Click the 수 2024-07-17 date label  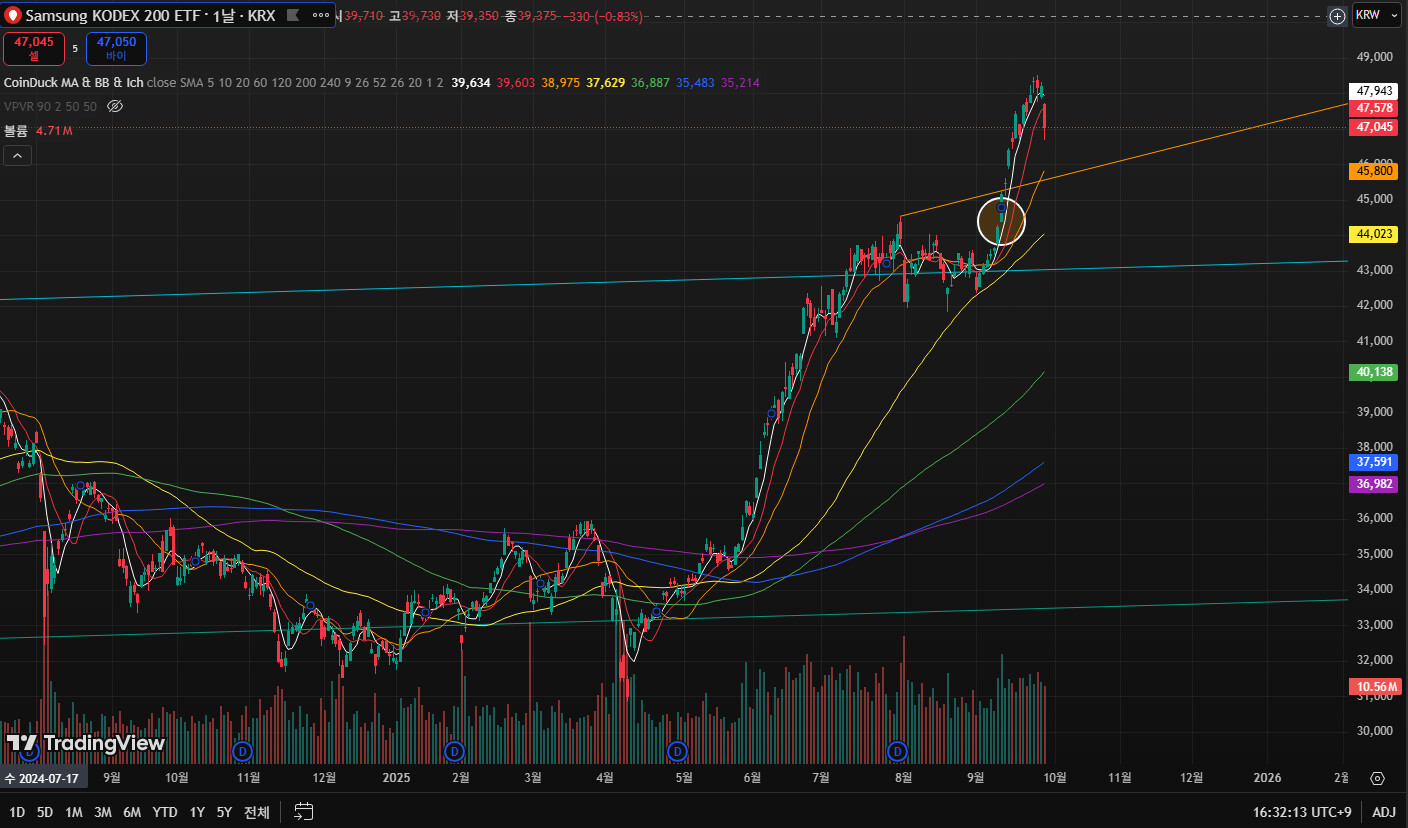click(44, 778)
